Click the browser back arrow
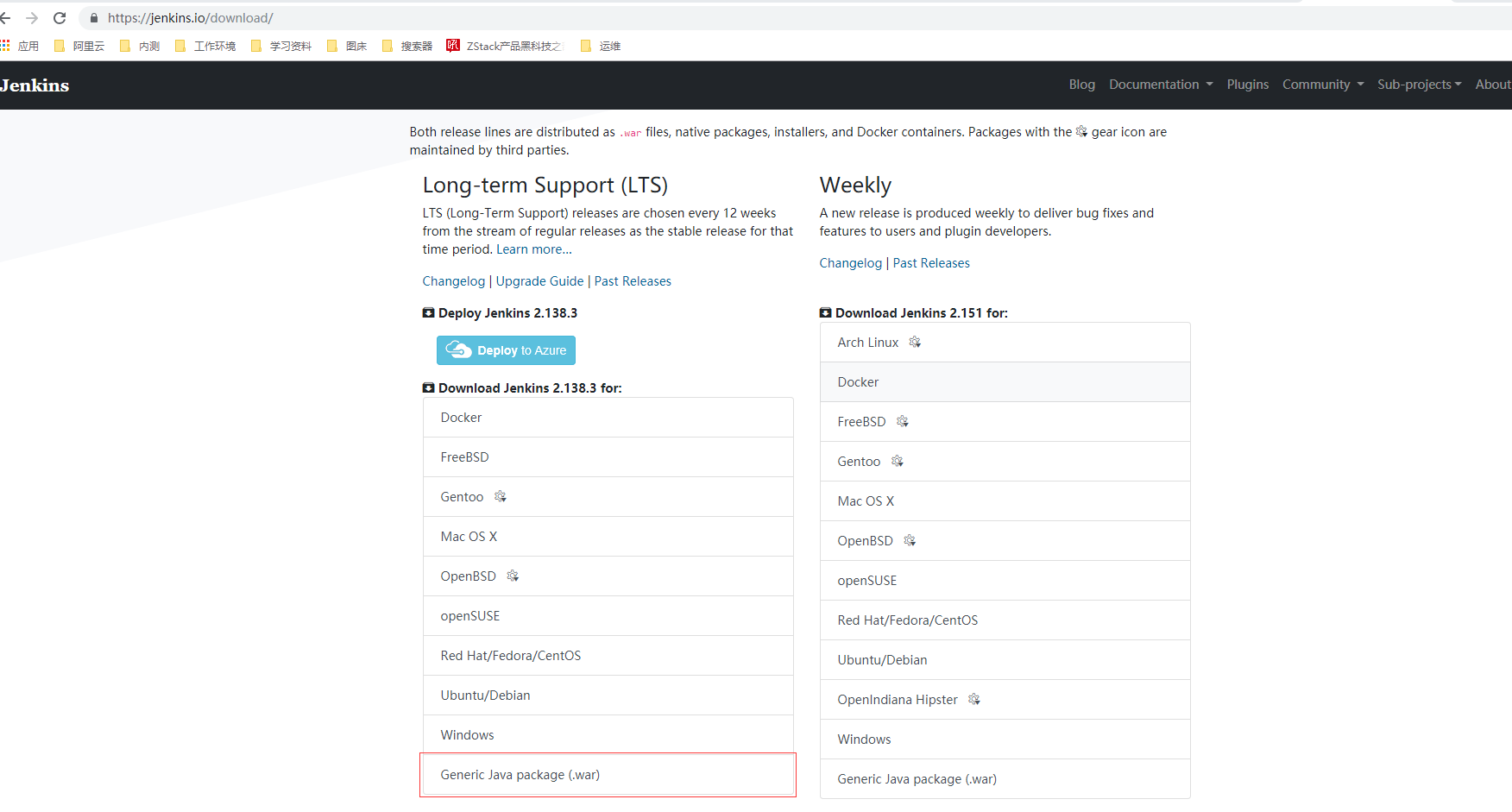This screenshot has height=812, width=1512. pyautogui.click(x=5, y=17)
